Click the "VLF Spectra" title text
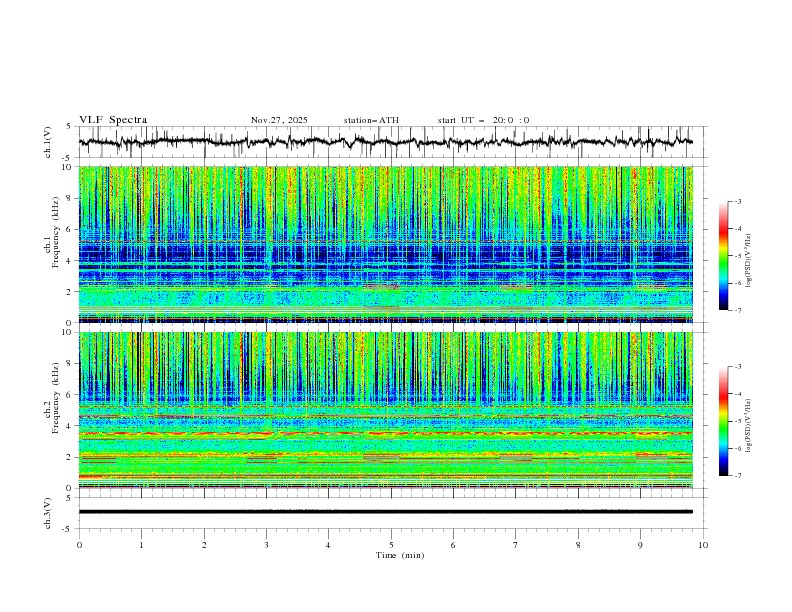 point(113,120)
